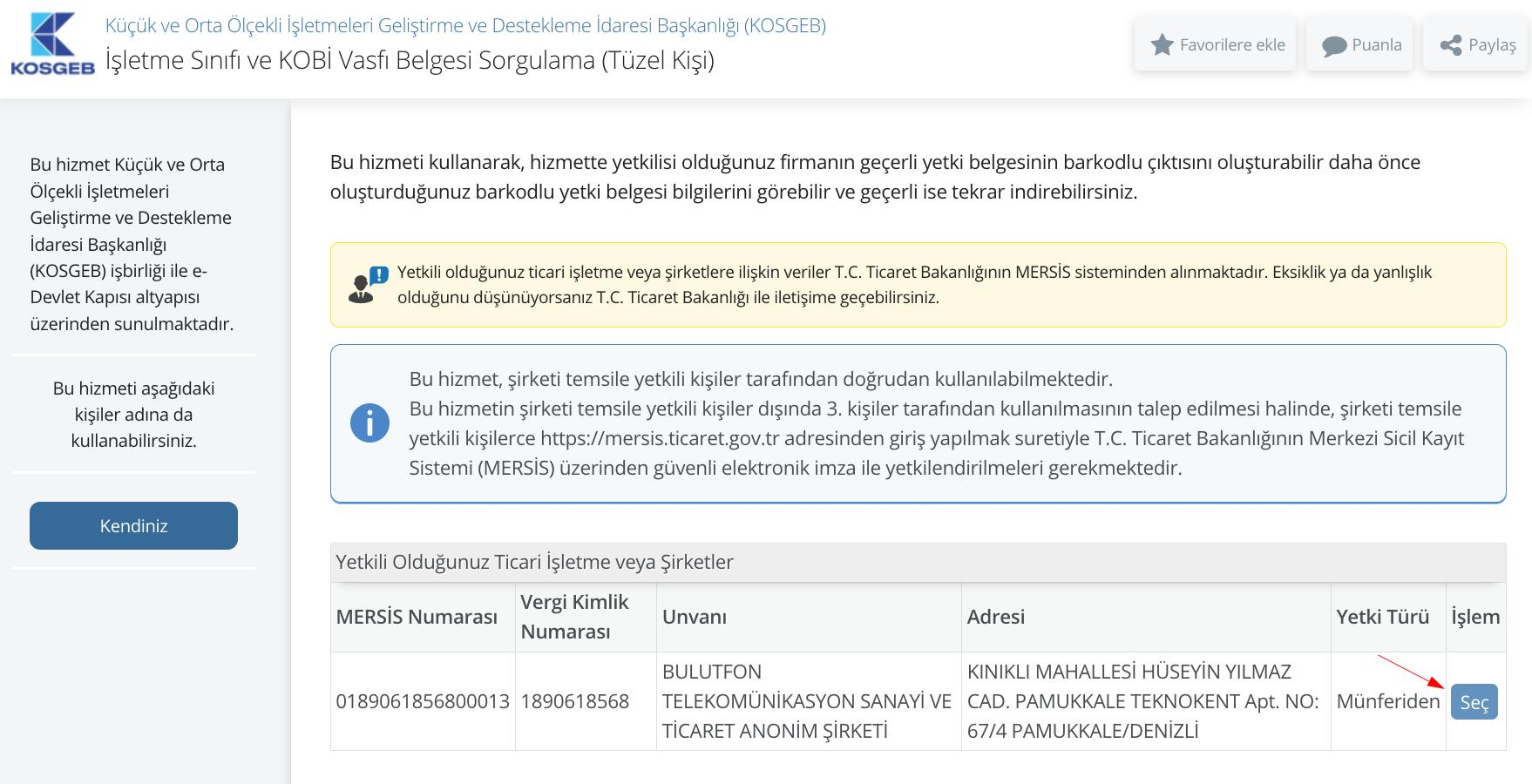The width and height of the screenshot is (1532, 784).
Task: Click the yellow MERSİS data notice text
Action: [x=914, y=285]
